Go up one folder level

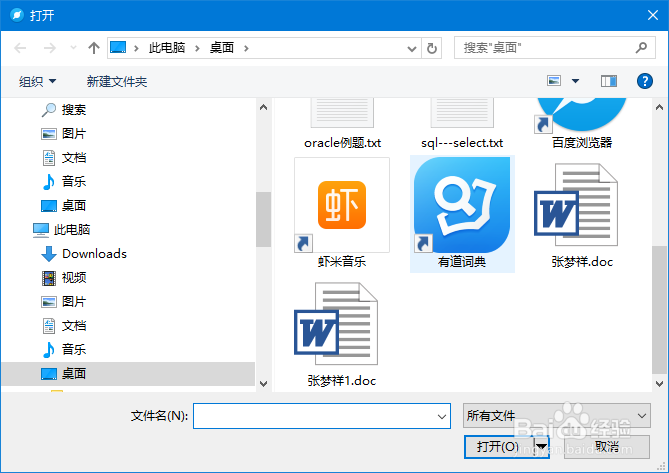93,48
